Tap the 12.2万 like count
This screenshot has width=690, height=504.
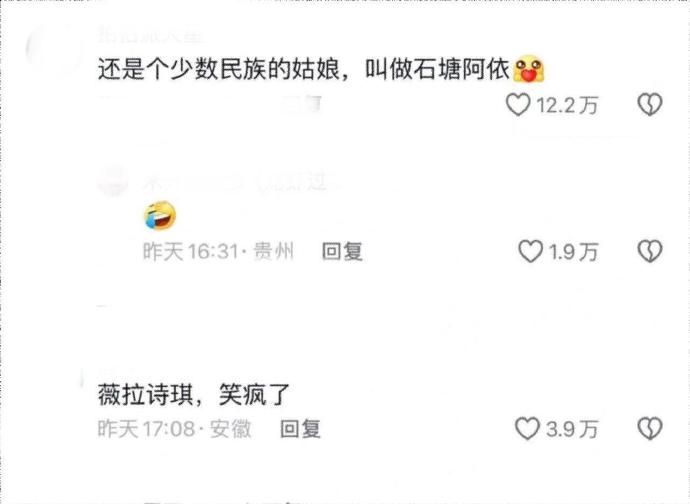click(x=567, y=105)
